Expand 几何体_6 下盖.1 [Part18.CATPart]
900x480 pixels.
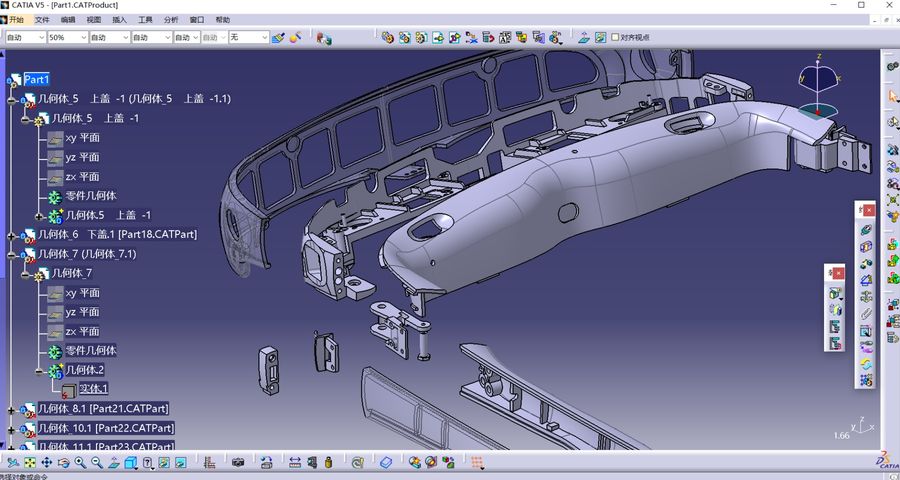pos(11,235)
